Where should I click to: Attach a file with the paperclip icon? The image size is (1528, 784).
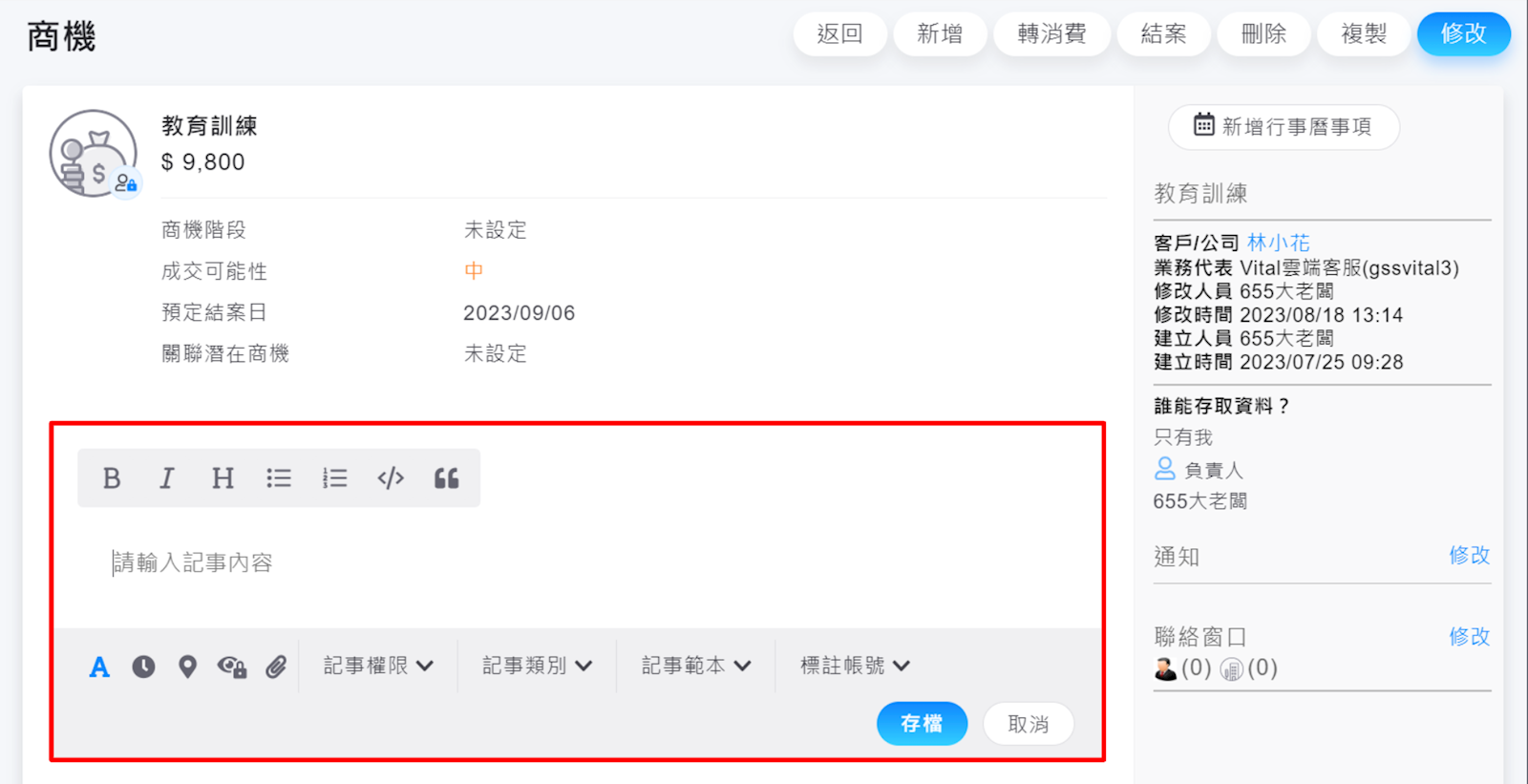[x=276, y=667]
